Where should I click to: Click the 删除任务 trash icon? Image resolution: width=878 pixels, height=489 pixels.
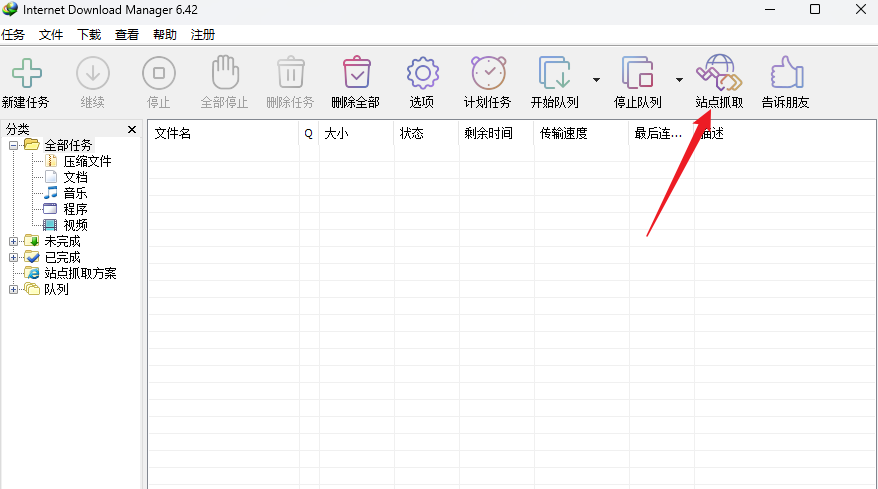pyautogui.click(x=291, y=72)
